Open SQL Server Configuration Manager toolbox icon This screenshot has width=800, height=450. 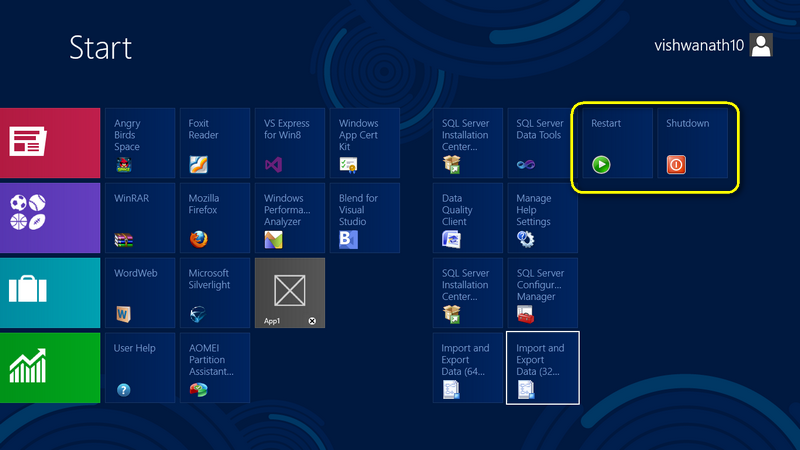point(526,314)
